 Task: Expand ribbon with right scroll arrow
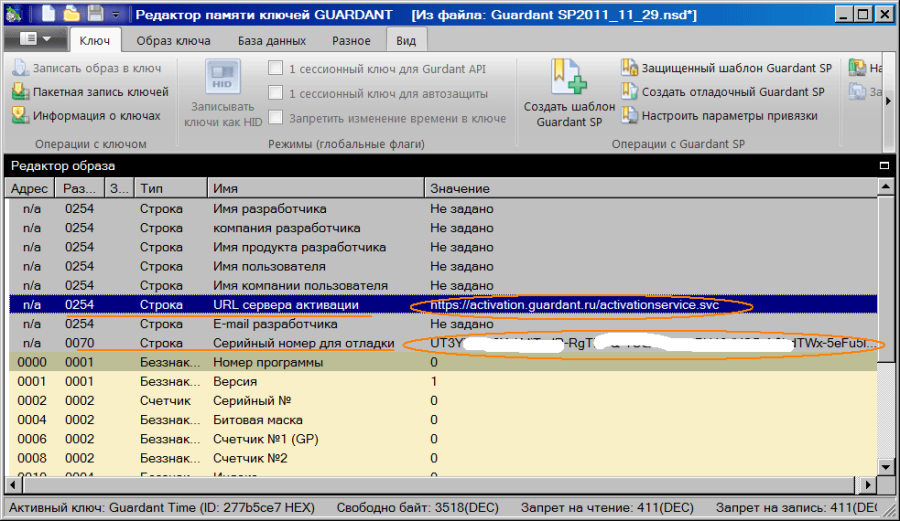click(888, 102)
